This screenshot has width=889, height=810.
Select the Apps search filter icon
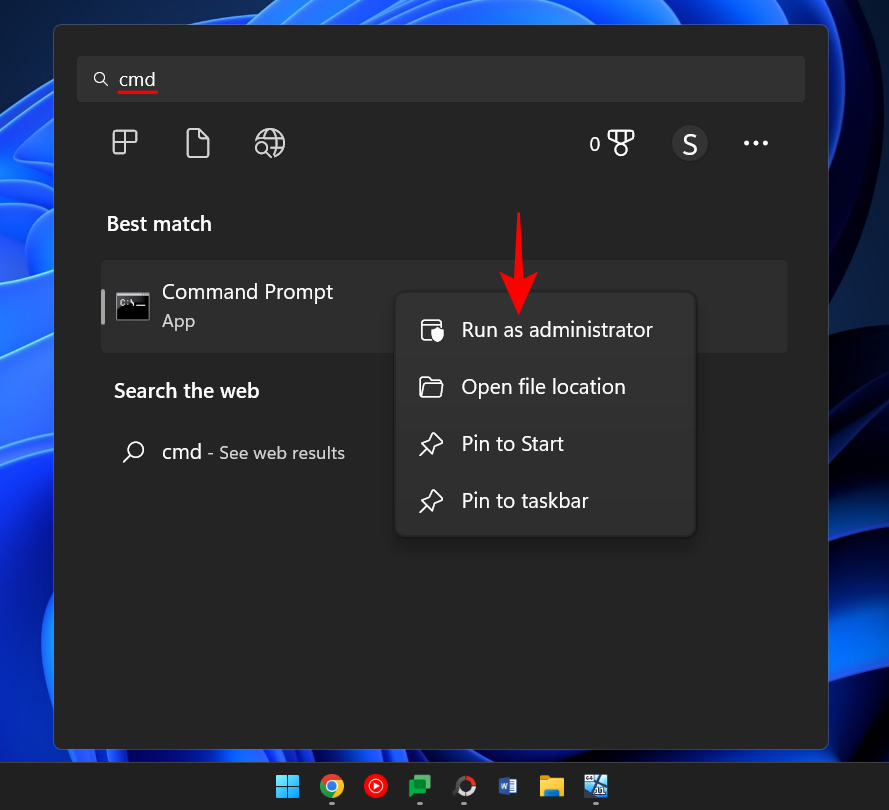[124, 143]
